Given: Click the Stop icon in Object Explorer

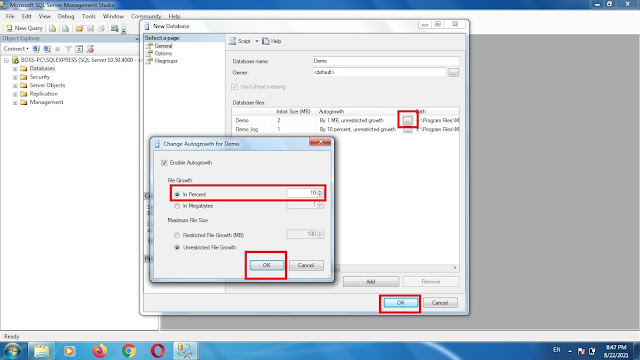Looking at the screenshot, I should pyautogui.click(x=58, y=49).
